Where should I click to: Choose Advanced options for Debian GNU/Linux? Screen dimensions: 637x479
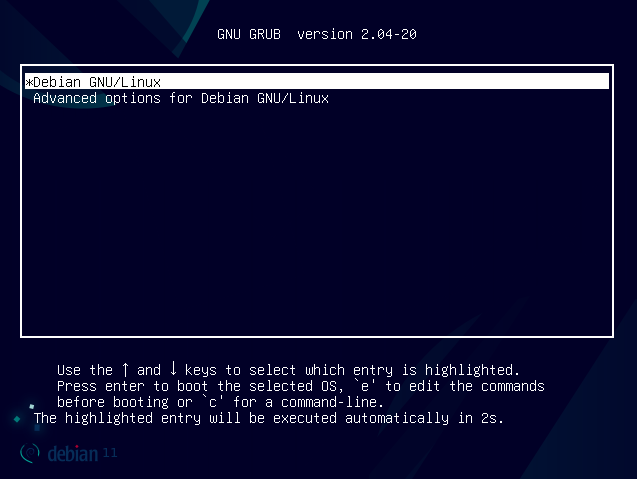[180, 99]
